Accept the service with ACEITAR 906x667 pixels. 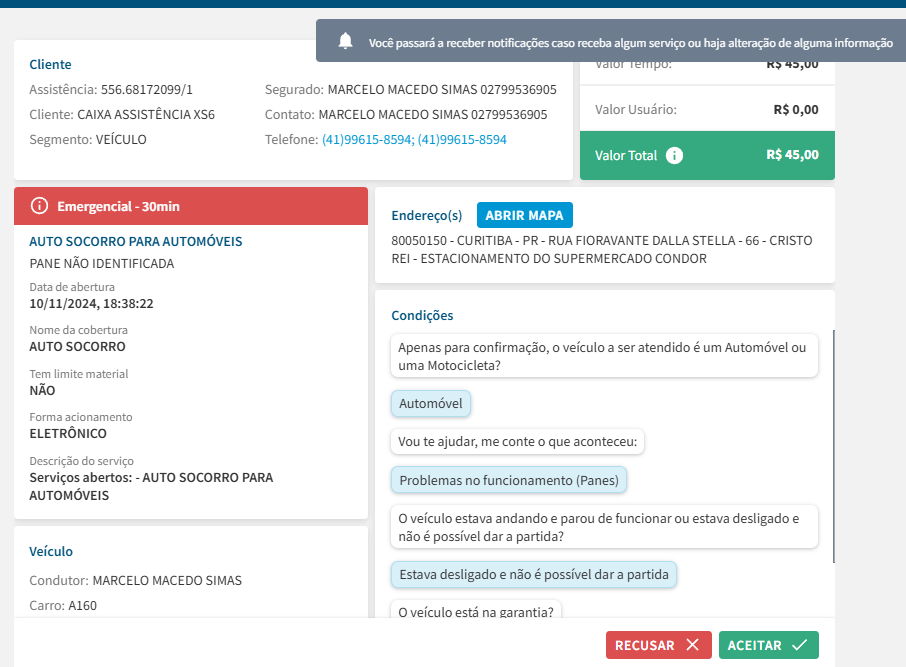(x=768, y=645)
